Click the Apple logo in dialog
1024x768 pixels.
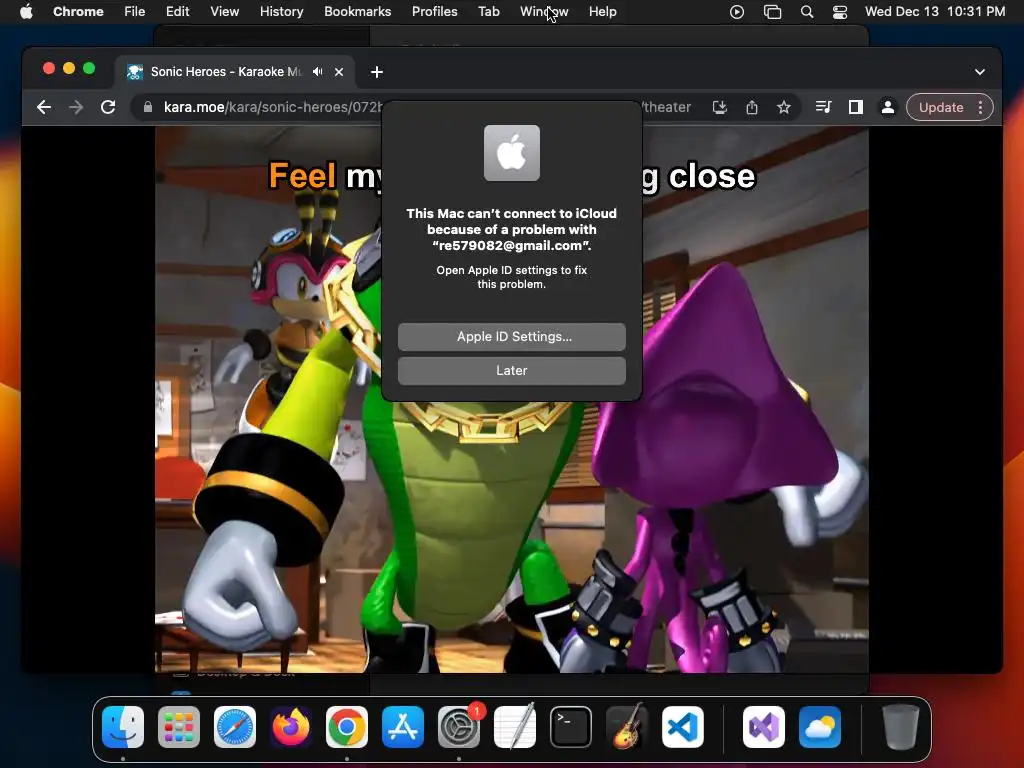tap(511, 153)
